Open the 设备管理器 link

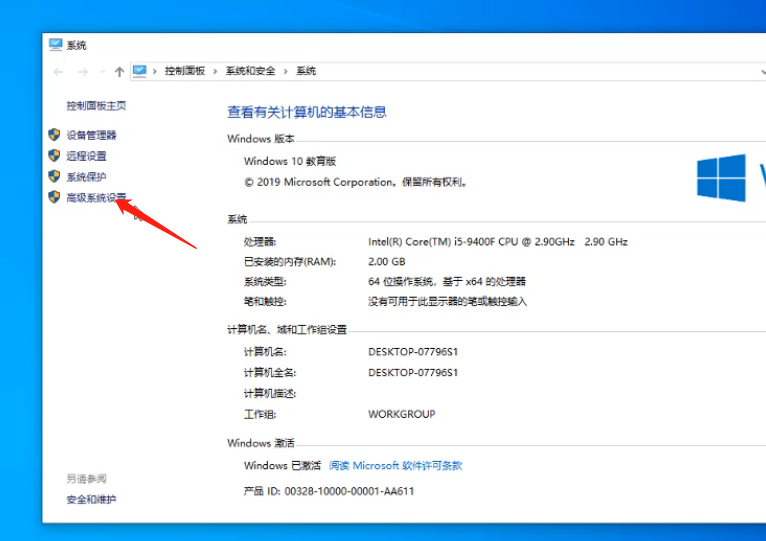coord(91,135)
